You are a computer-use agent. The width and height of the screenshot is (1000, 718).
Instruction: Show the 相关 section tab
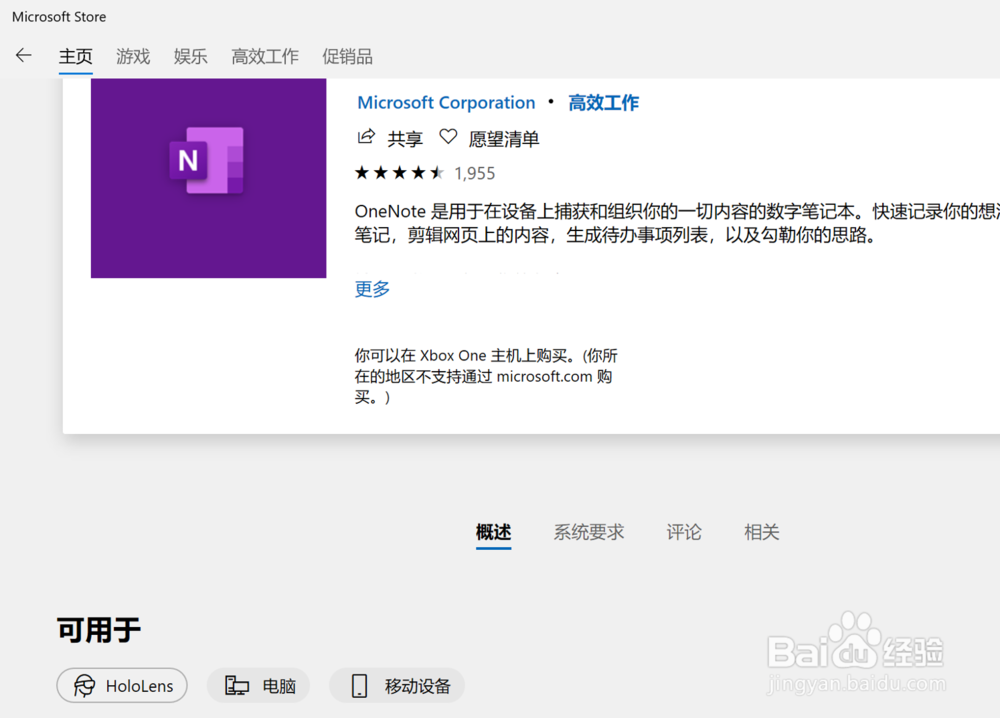pos(761,532)
